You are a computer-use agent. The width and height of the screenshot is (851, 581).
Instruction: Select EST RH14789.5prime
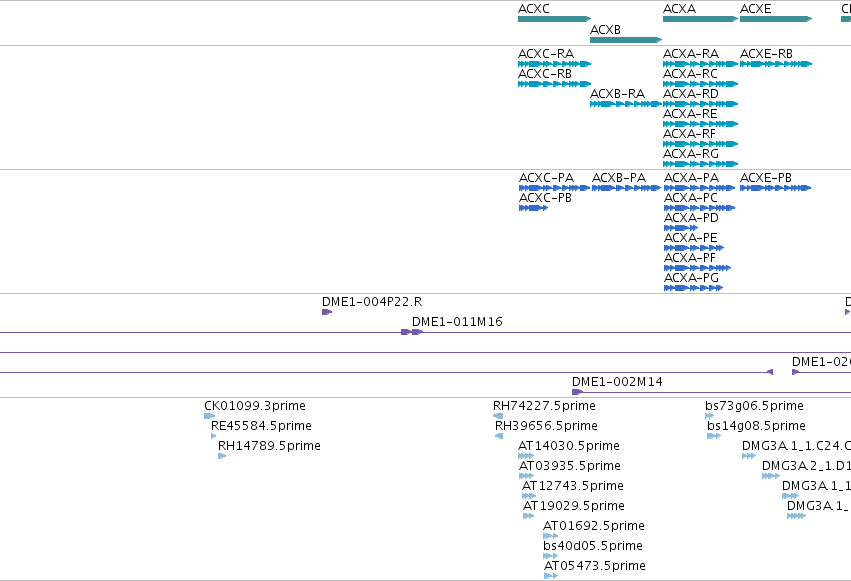[x=222, y=456]
